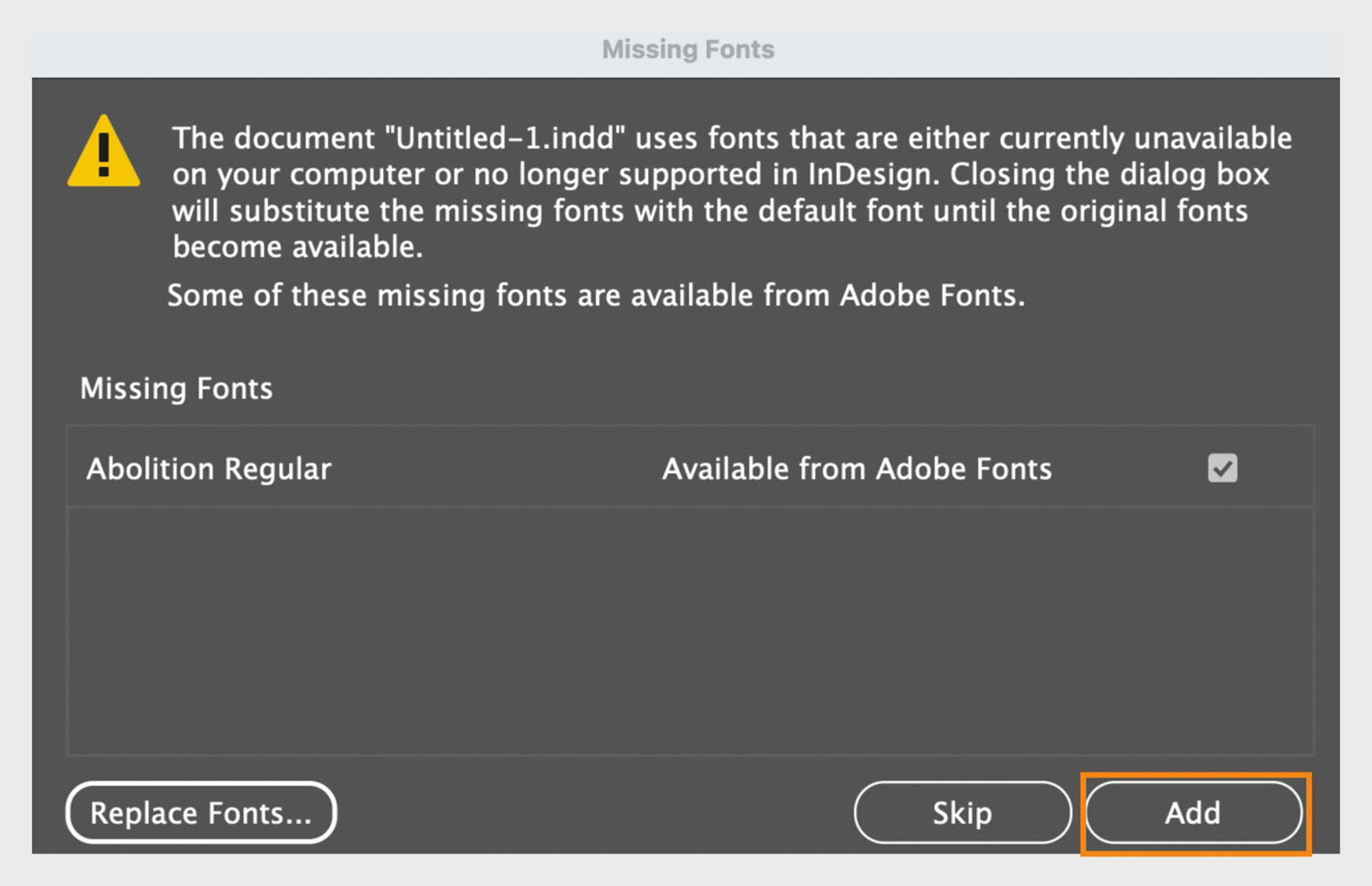This screenshot has width=1372, height=886.
Task: Select the Missing Fonts section header
Action: tap(176, 388)
